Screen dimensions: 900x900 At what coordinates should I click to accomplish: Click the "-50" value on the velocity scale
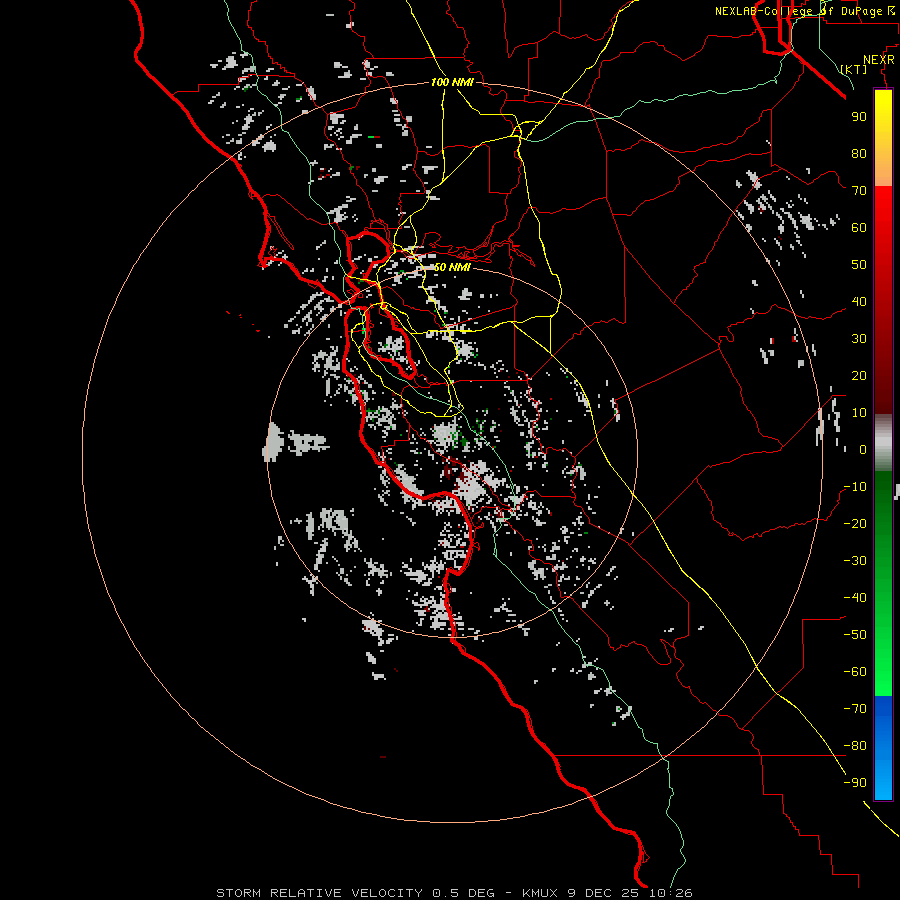tap(855, 635)
